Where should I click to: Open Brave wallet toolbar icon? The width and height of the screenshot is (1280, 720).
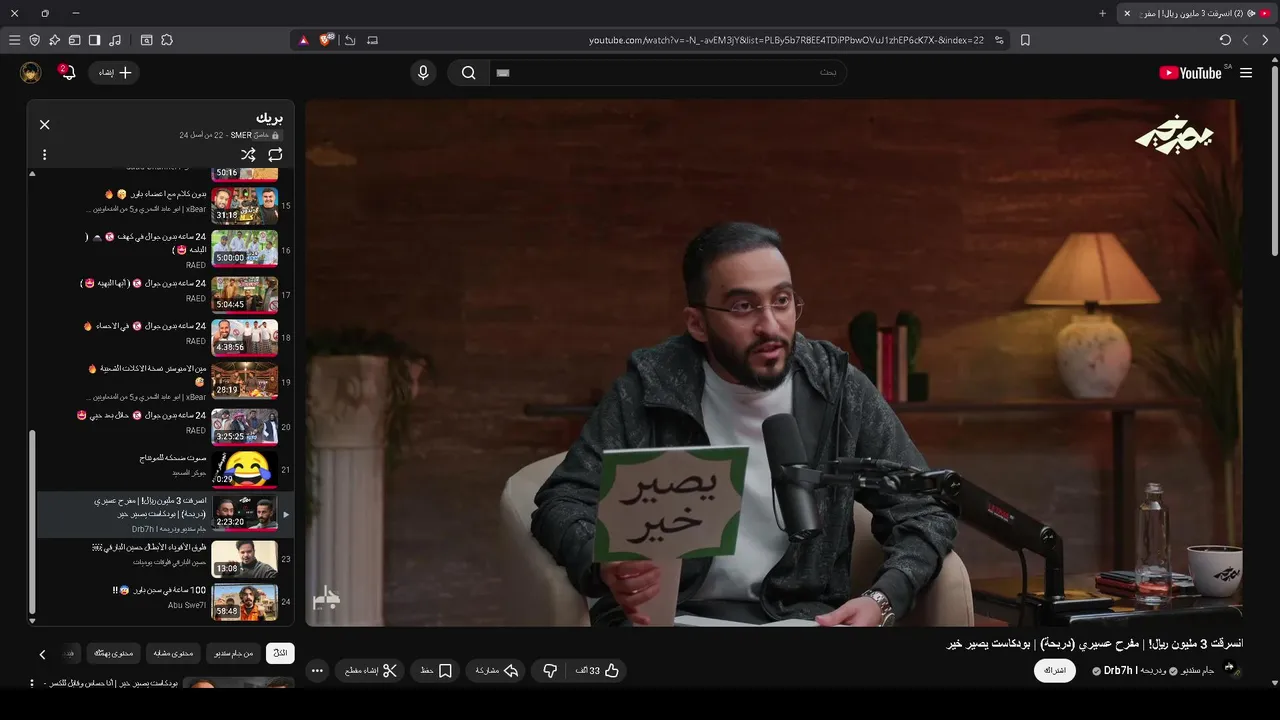[x=74, y=40]
